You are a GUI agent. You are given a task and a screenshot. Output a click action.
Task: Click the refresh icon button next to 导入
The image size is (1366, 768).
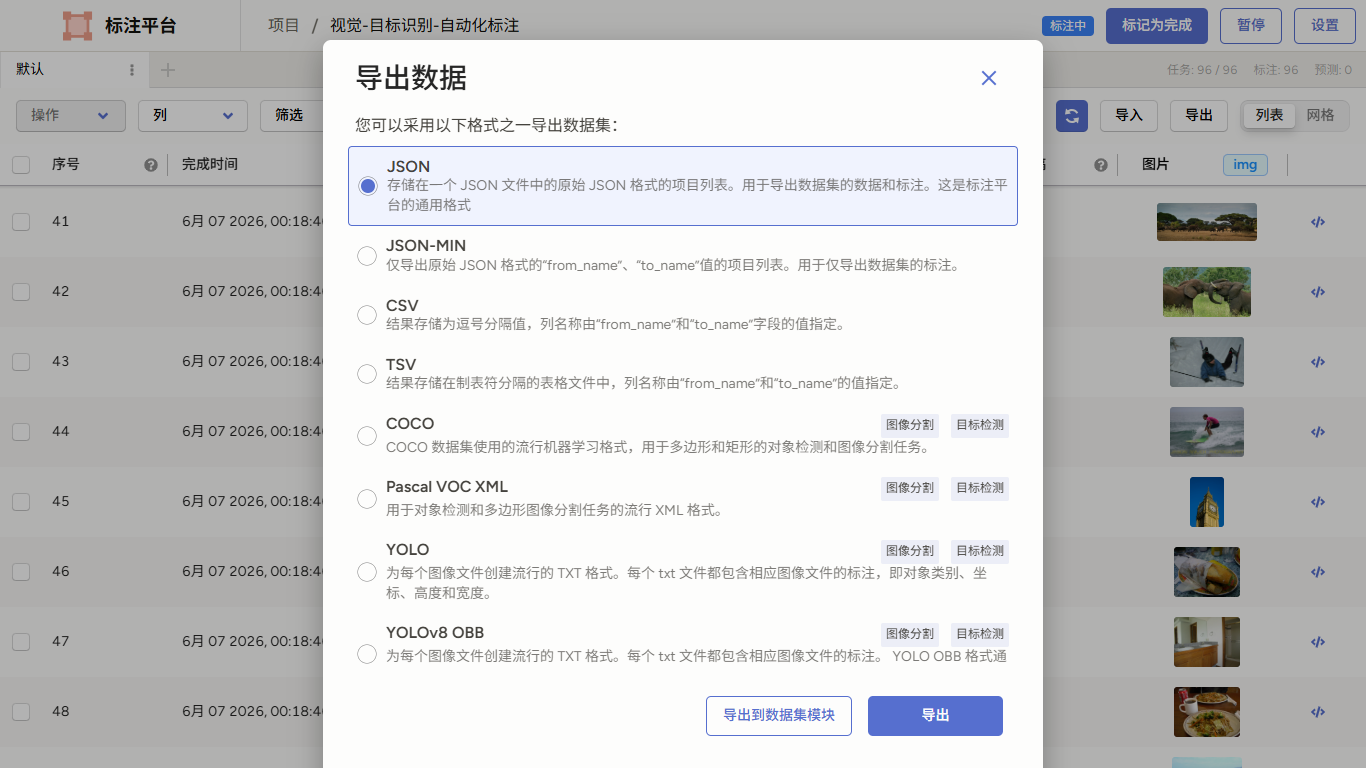pos(1072,116)
